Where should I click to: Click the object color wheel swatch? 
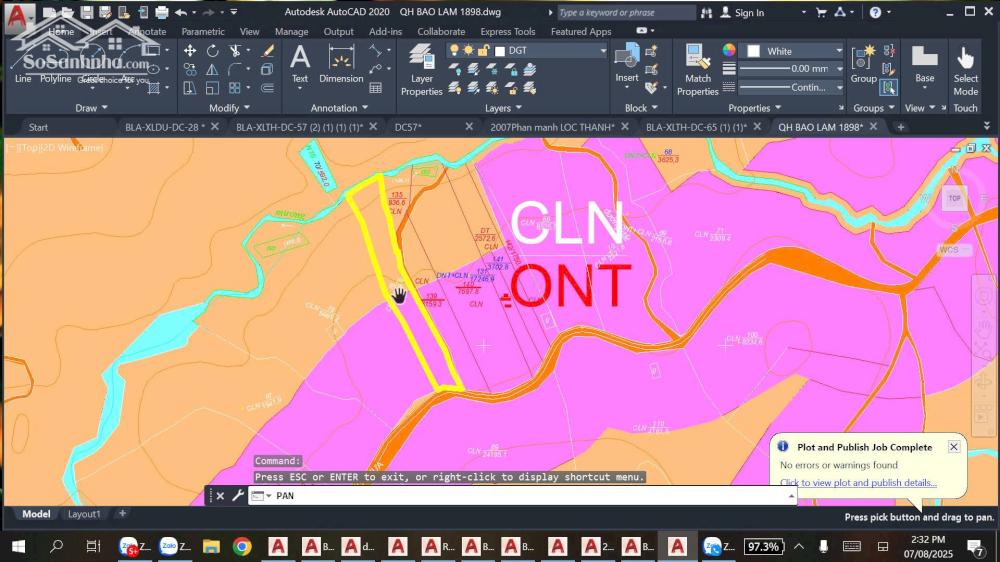point(729,50)
